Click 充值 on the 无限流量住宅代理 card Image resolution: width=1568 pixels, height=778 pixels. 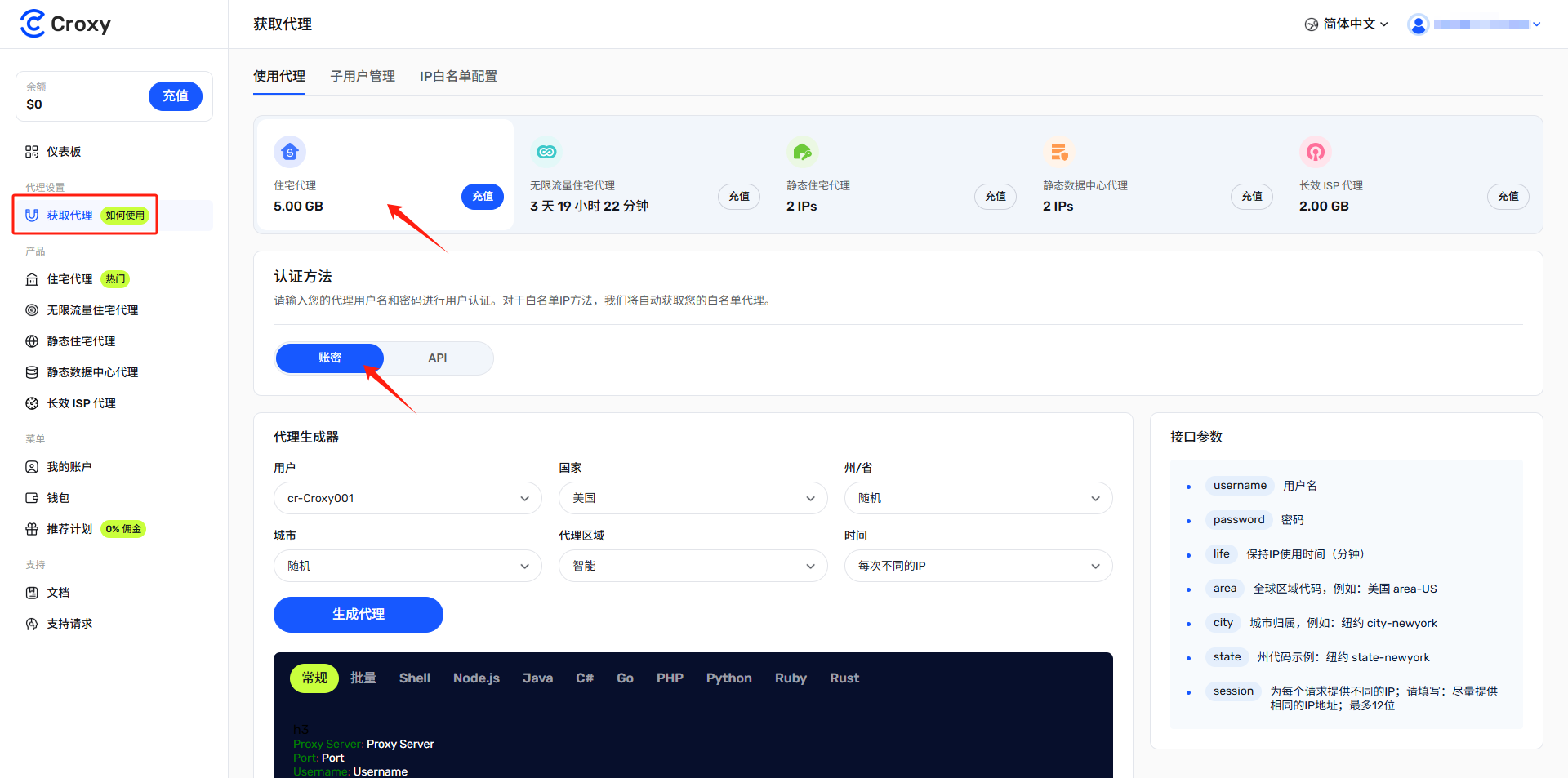[739, 197]
